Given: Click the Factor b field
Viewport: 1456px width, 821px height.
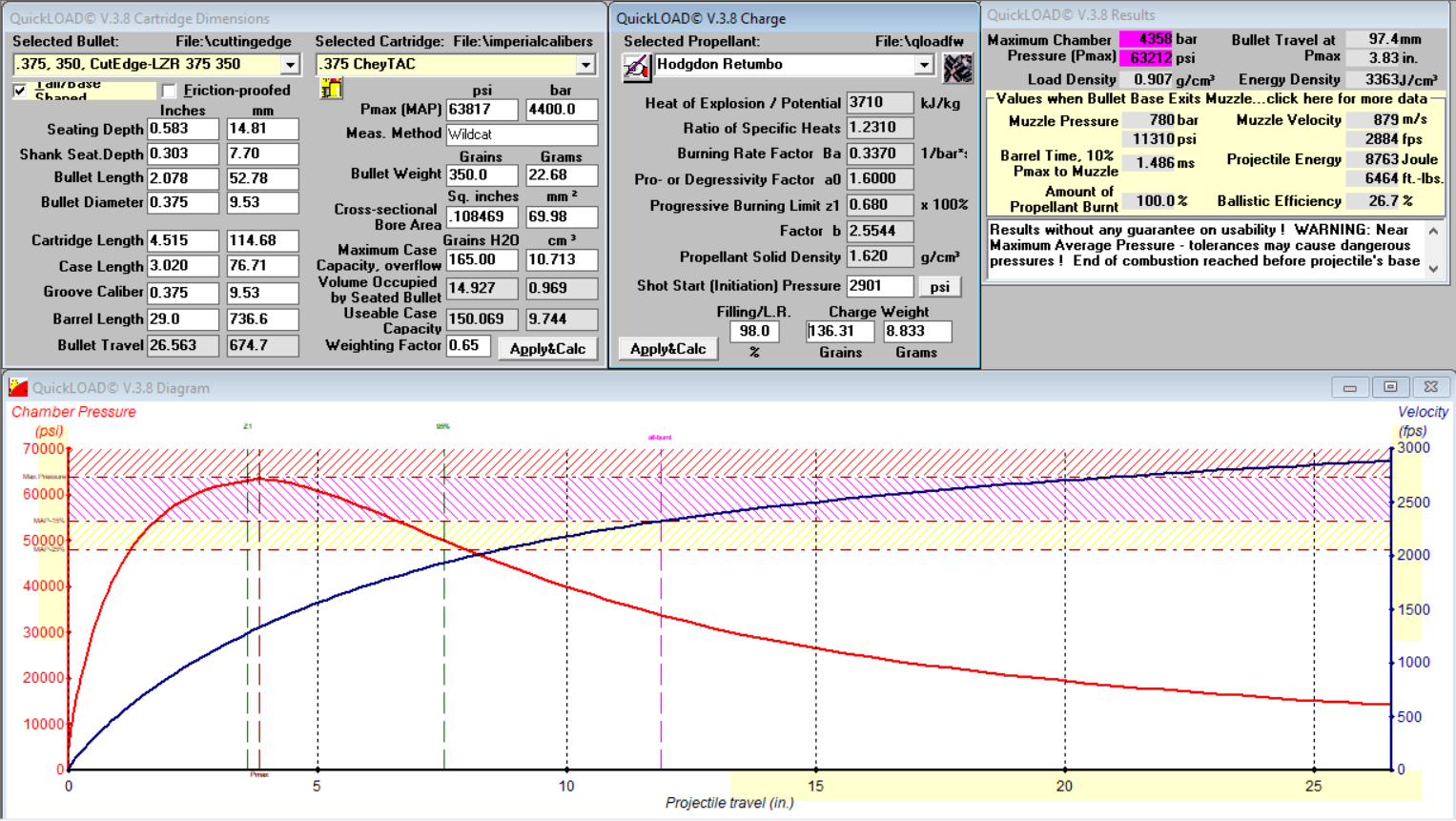Looking at the screenshot, I should click(x=880, y=231).
